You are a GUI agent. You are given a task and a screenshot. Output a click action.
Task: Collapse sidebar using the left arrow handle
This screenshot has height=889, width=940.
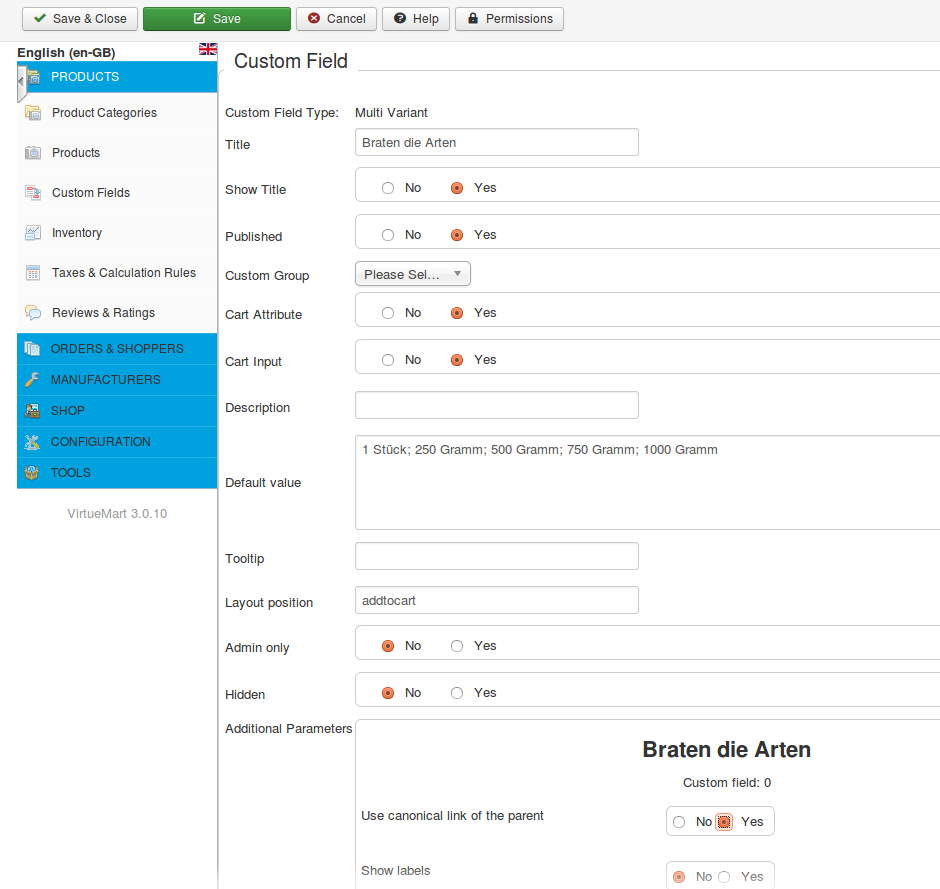pos(21,81)
